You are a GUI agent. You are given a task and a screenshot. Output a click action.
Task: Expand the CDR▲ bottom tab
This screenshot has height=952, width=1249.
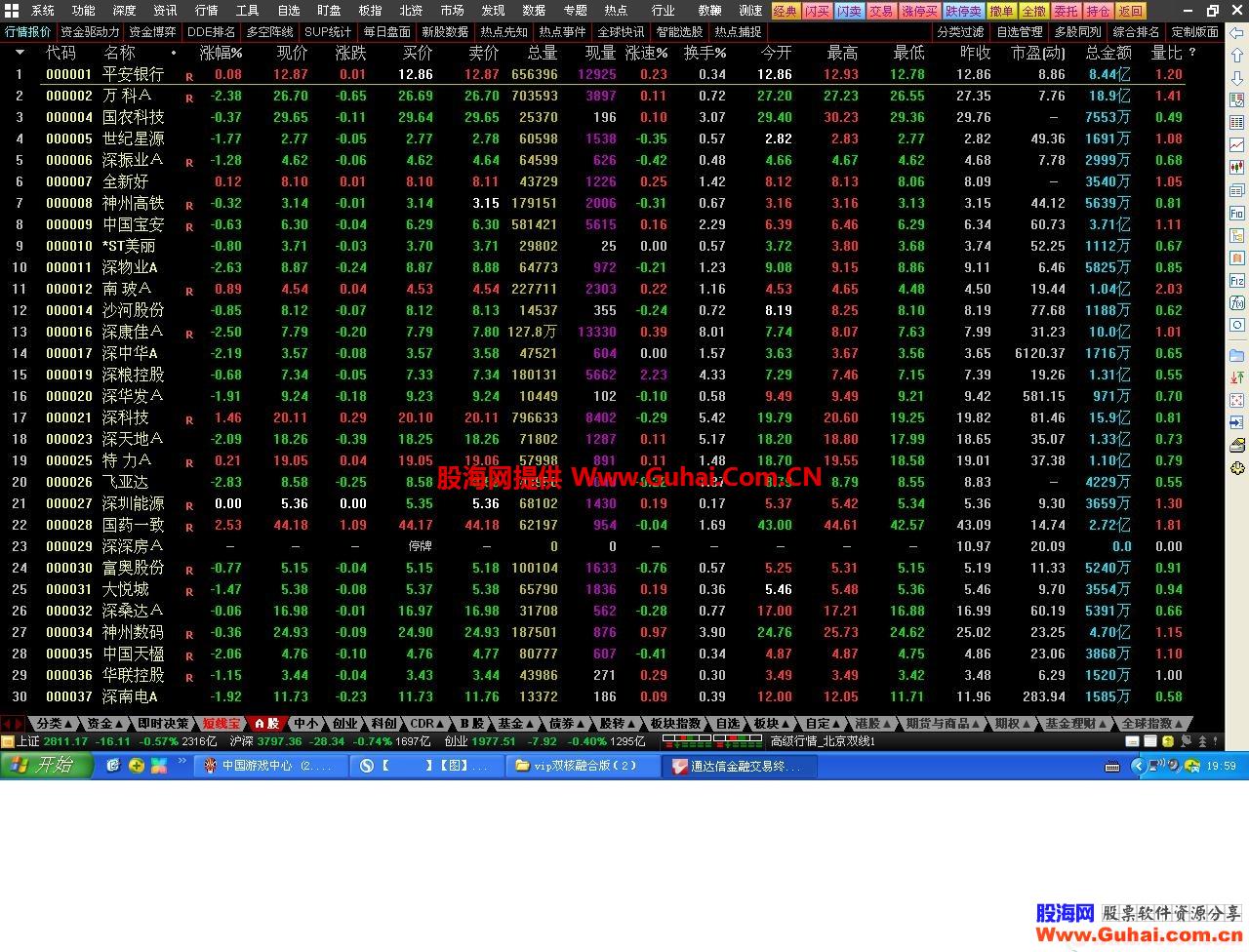pyautogui.click(x=427, y=724)
